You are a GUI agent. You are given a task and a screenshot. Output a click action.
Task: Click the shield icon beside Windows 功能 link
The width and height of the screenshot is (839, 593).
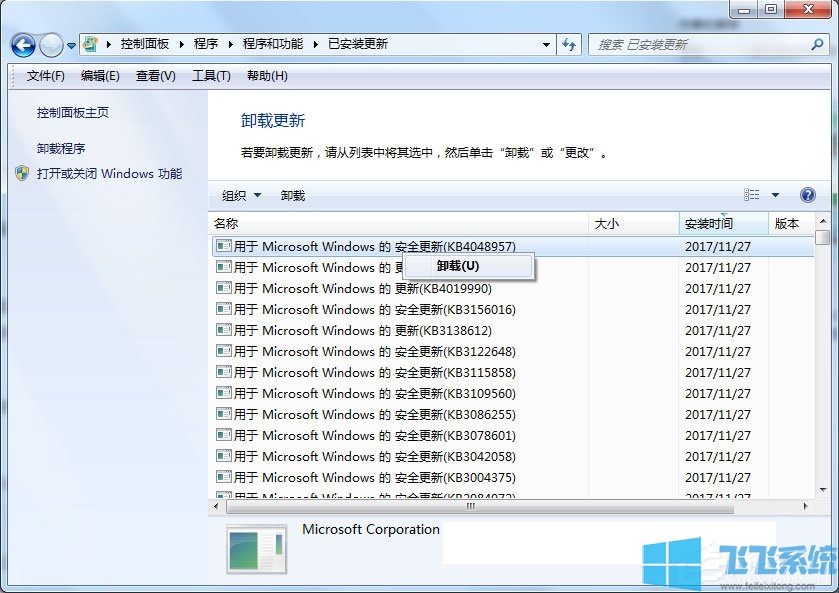(x=21, y=173)
